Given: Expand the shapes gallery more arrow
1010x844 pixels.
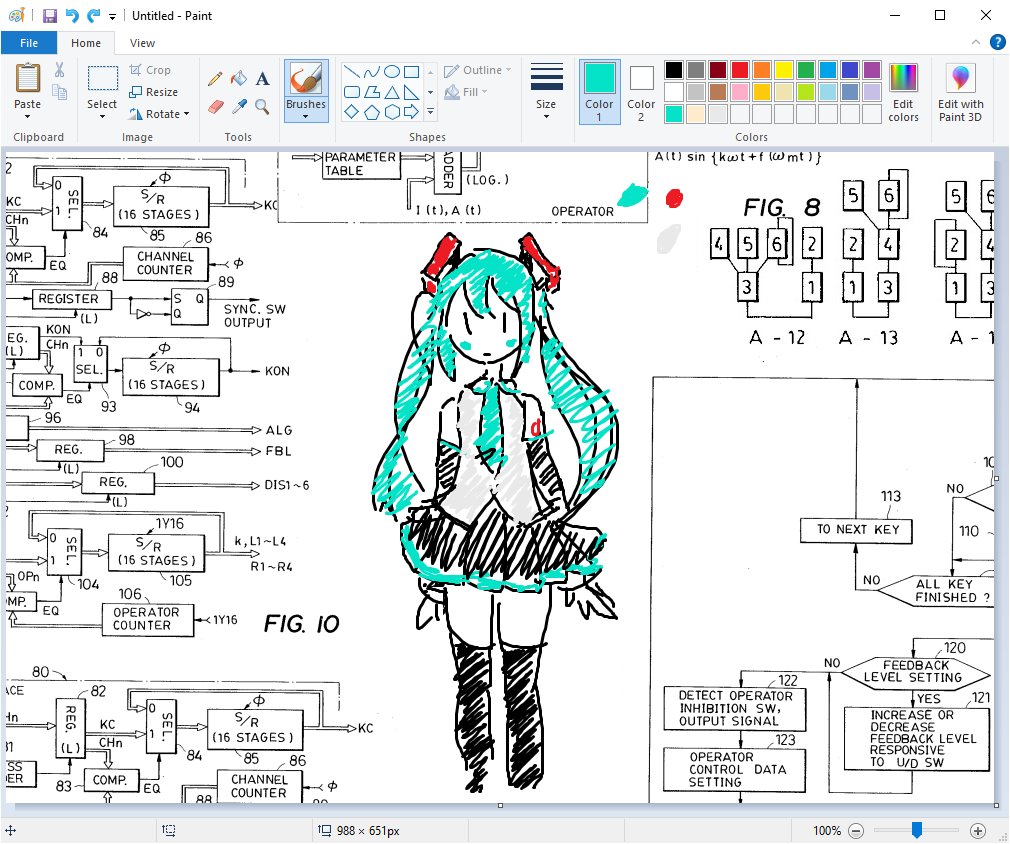Looking at the screenshot, I should 431,112.
